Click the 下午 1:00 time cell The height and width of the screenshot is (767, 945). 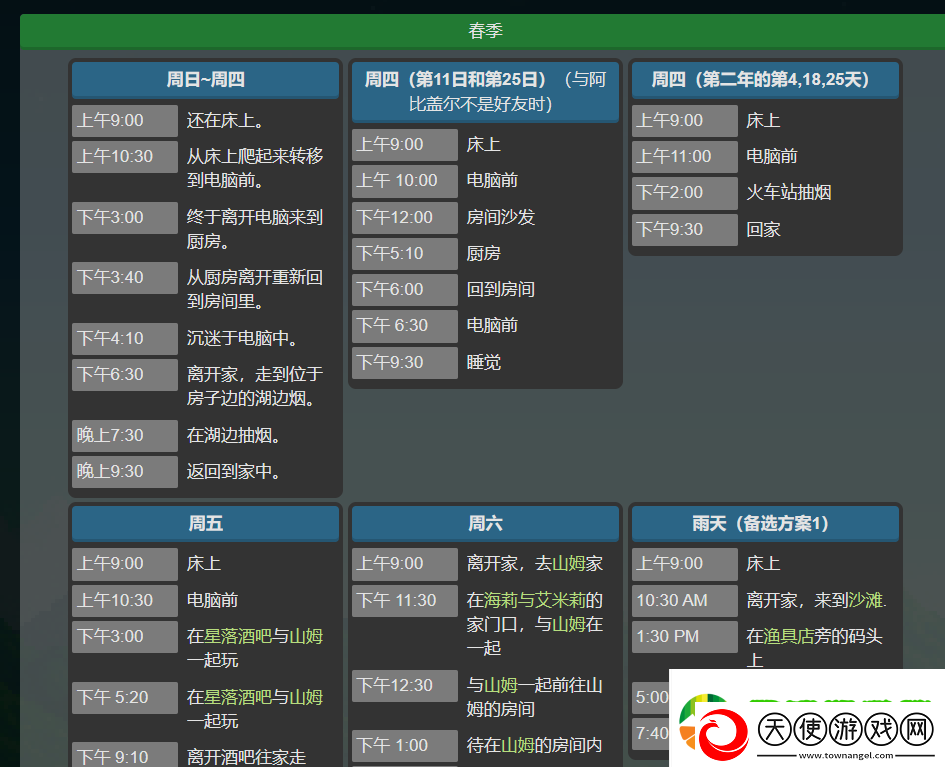pyautogui.click(x=404, y=746)
